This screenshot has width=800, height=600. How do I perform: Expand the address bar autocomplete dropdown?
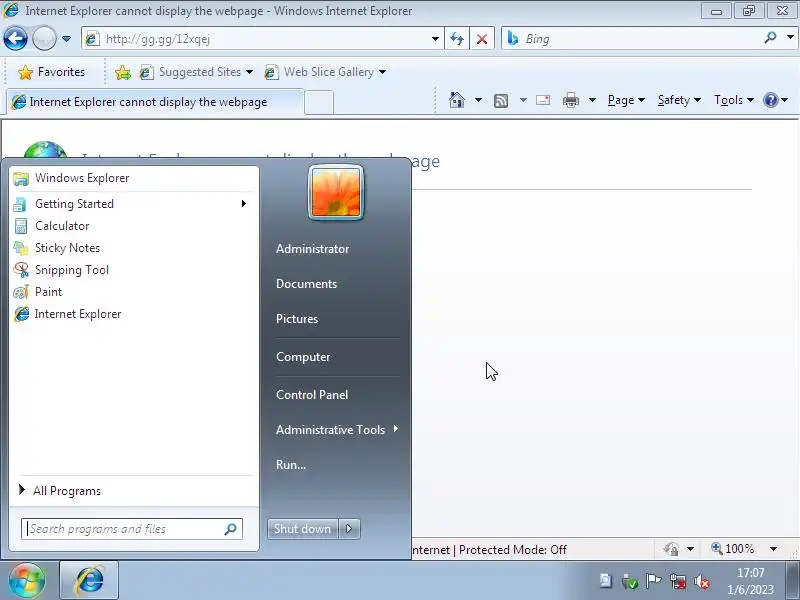pyautogui.click(x=435, y=39)
